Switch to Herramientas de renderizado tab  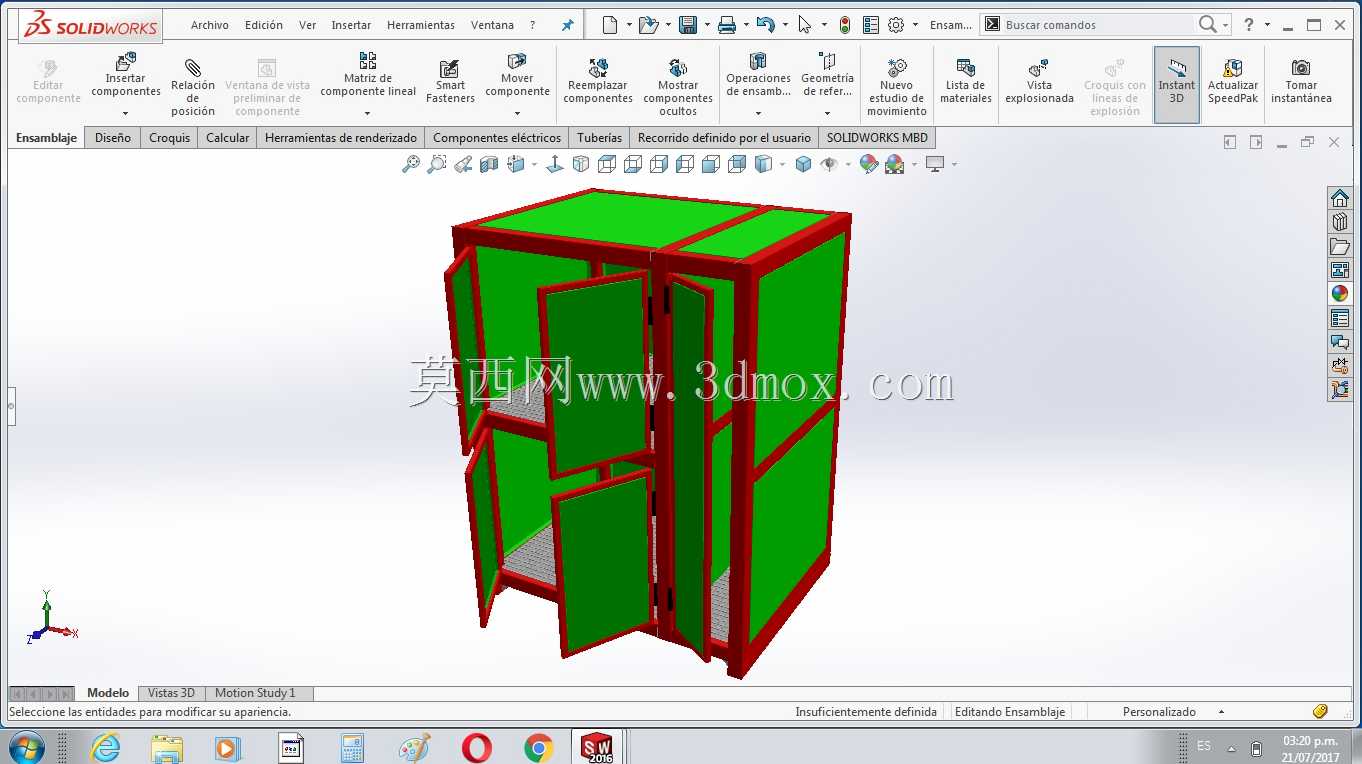point(341,138)
